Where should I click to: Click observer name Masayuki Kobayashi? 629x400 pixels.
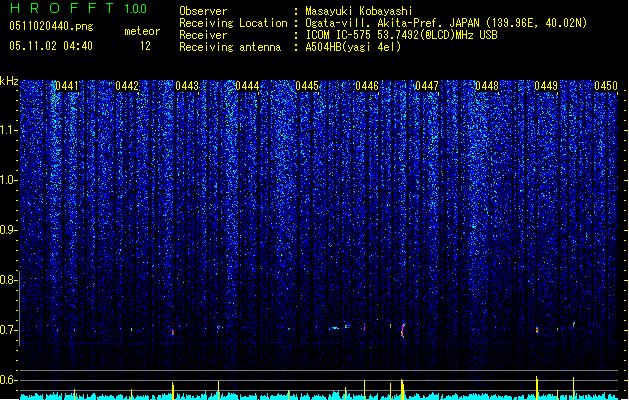tap(359, 11)
